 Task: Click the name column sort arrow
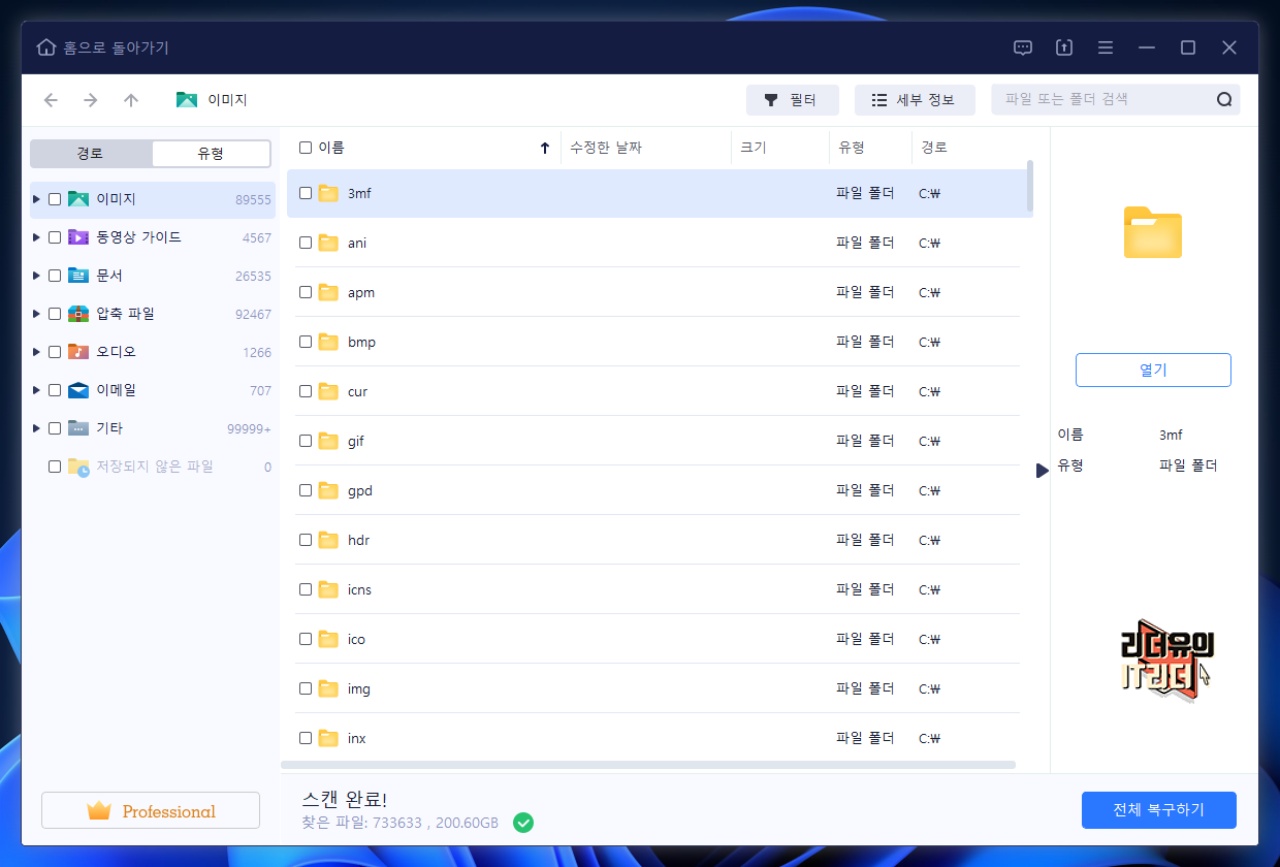point(545,148)
